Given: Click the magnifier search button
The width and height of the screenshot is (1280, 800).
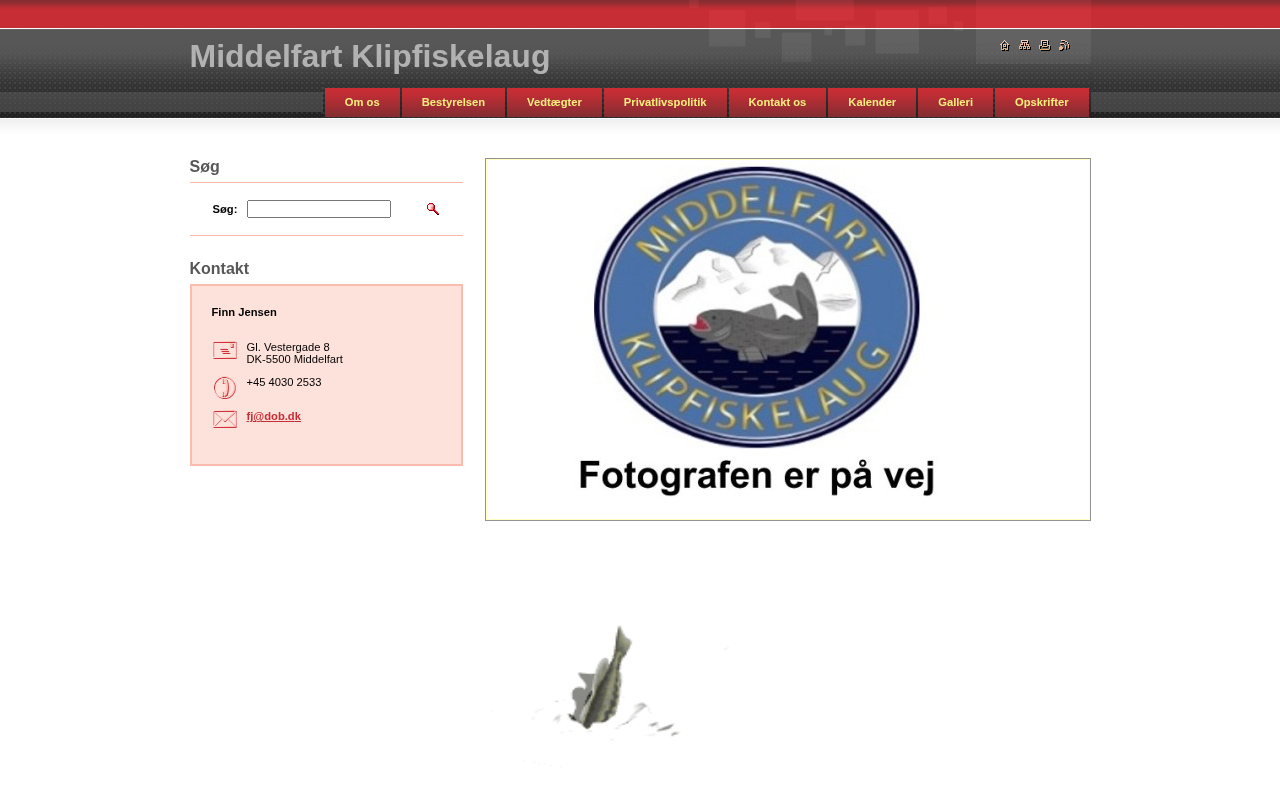Looking at the screenshot, I should [x=433, y=209].
